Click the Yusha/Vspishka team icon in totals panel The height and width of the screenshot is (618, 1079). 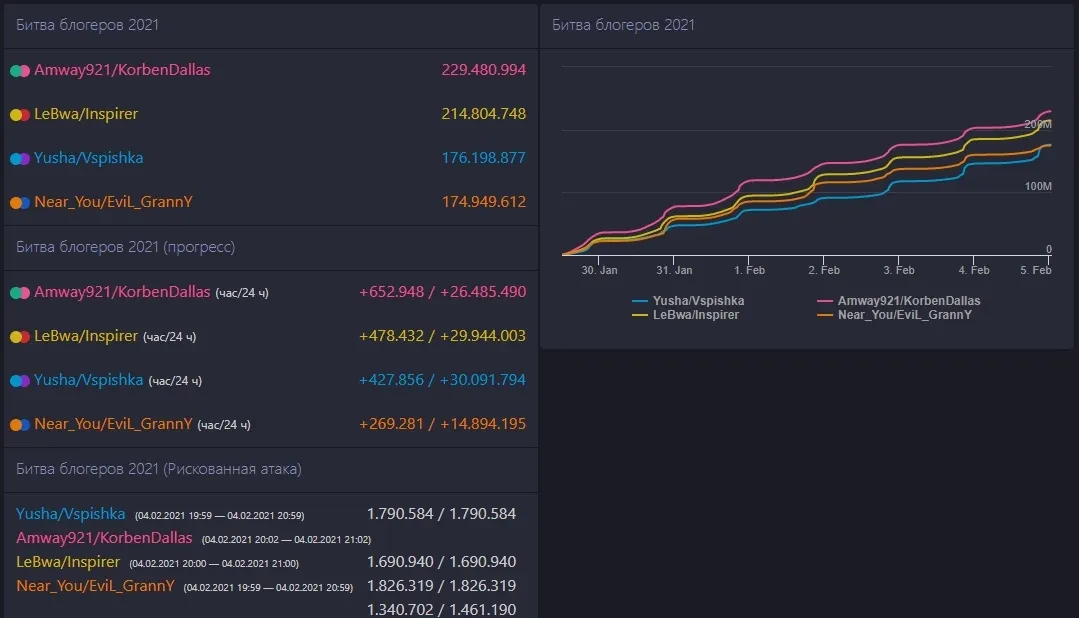pyautogui.click(x=20, y=159)
